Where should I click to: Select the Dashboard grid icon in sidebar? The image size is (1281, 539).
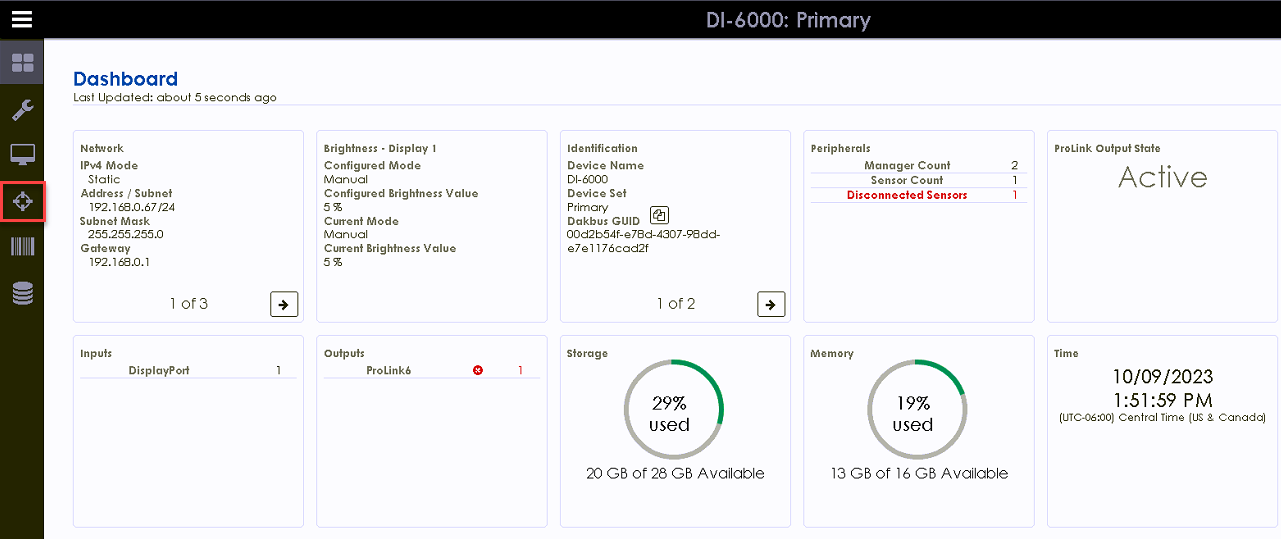coord(22,65)
